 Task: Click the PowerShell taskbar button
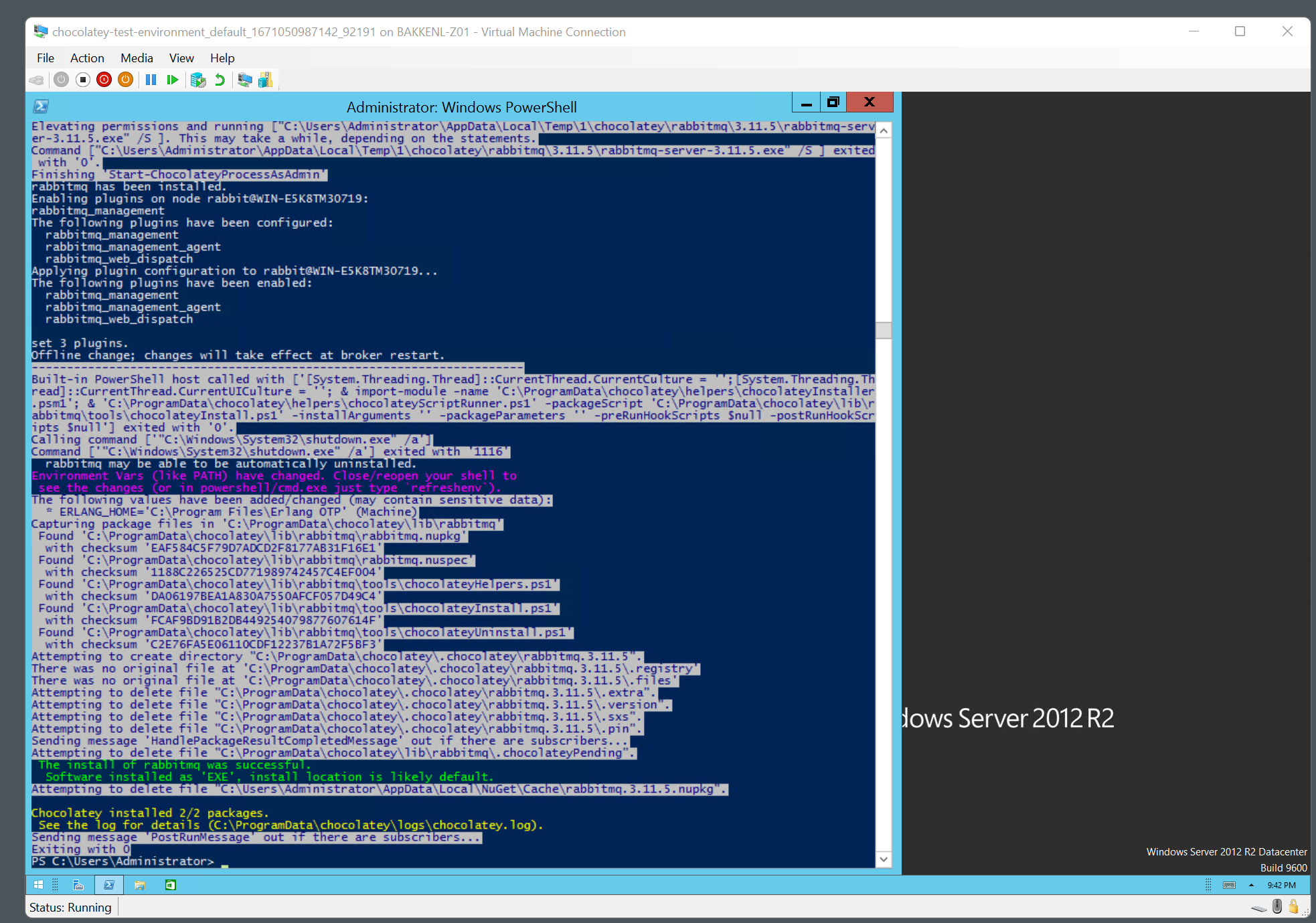[109, 885]
